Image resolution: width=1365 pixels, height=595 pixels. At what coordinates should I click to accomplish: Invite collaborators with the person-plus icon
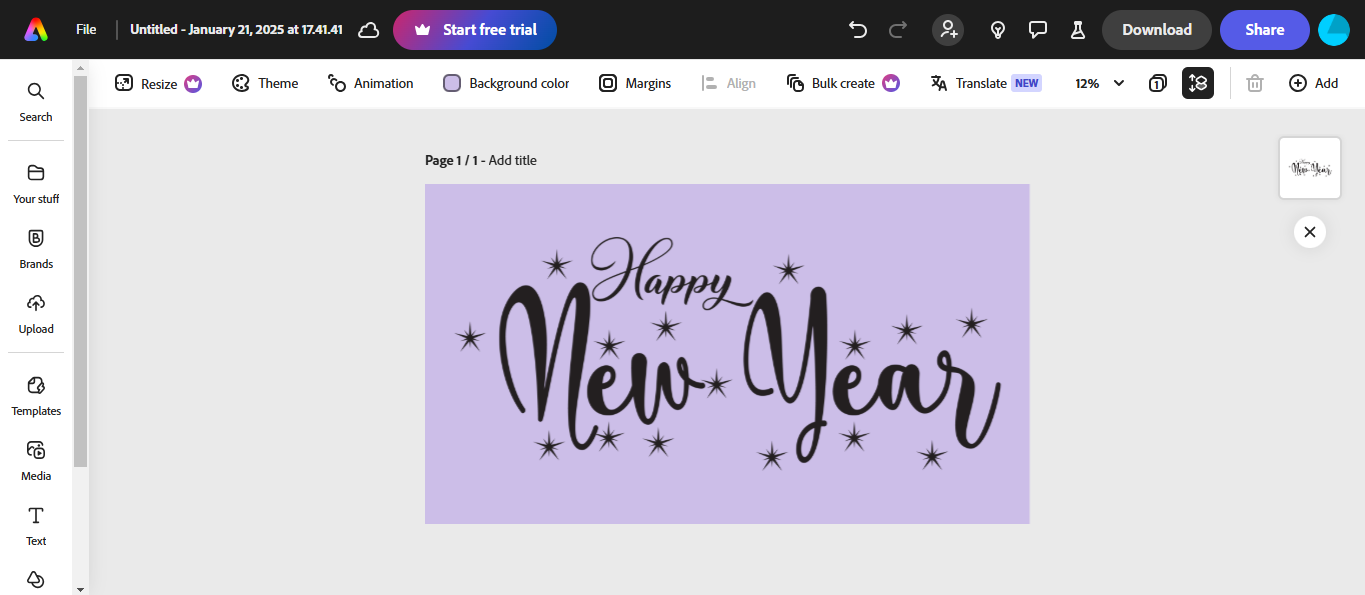pos(948,30)
